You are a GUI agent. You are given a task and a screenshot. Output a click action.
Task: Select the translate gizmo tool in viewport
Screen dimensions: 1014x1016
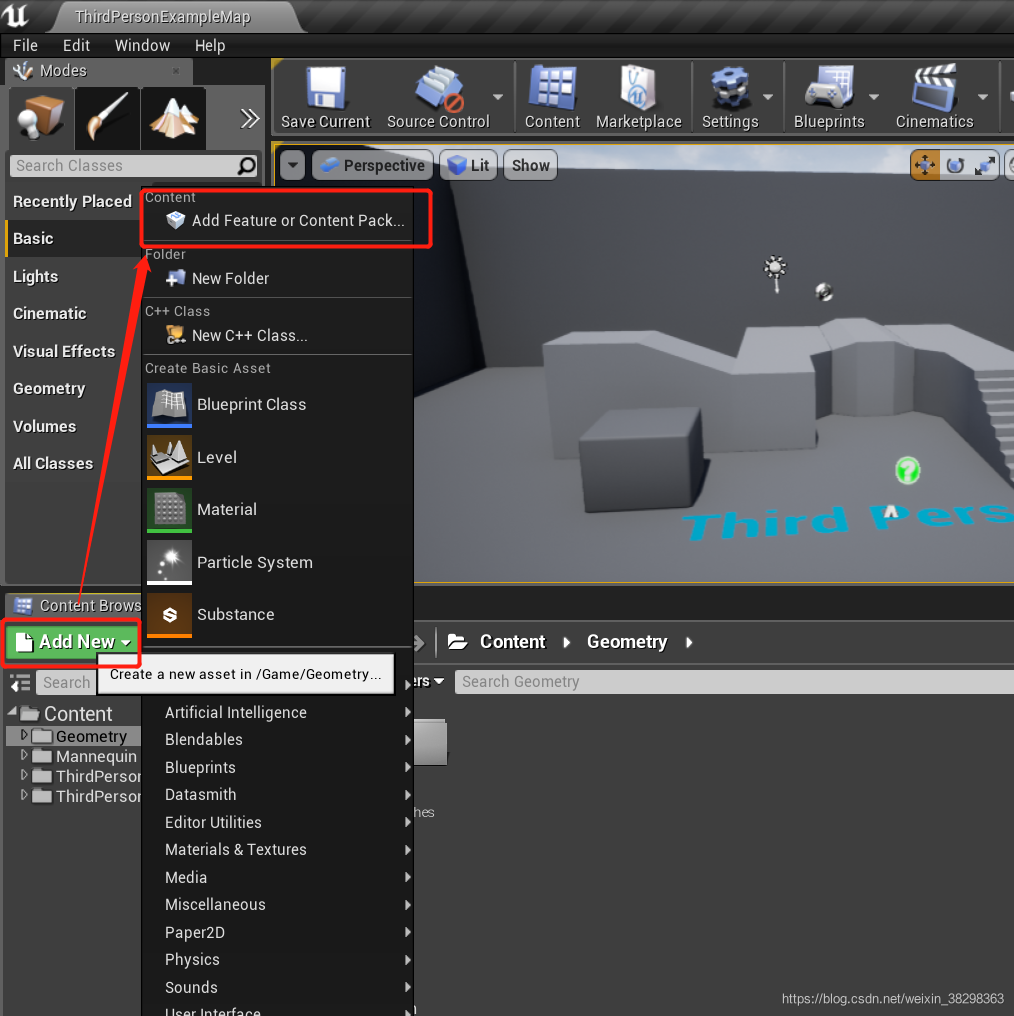pos(925,165)
